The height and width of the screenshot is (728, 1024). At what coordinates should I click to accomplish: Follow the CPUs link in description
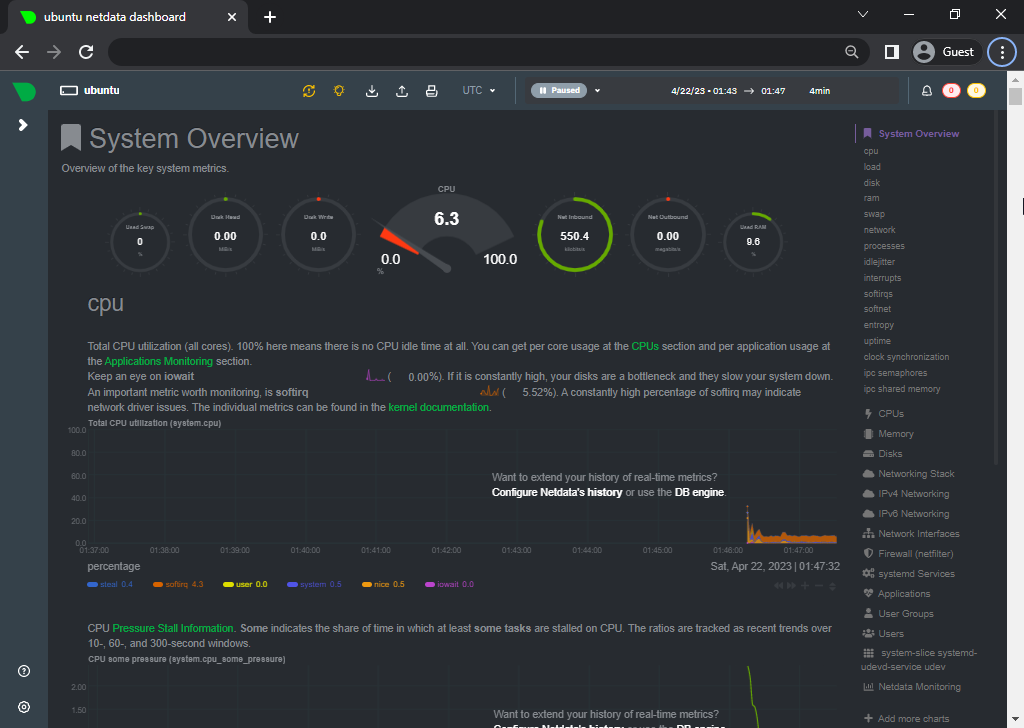(x=645, y=346)
